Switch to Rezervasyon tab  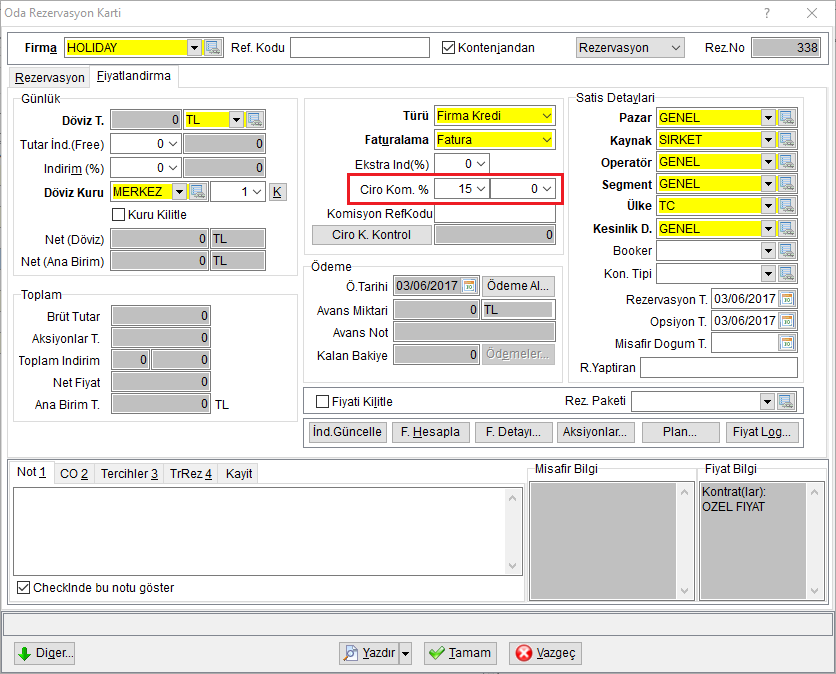[50, 78]
